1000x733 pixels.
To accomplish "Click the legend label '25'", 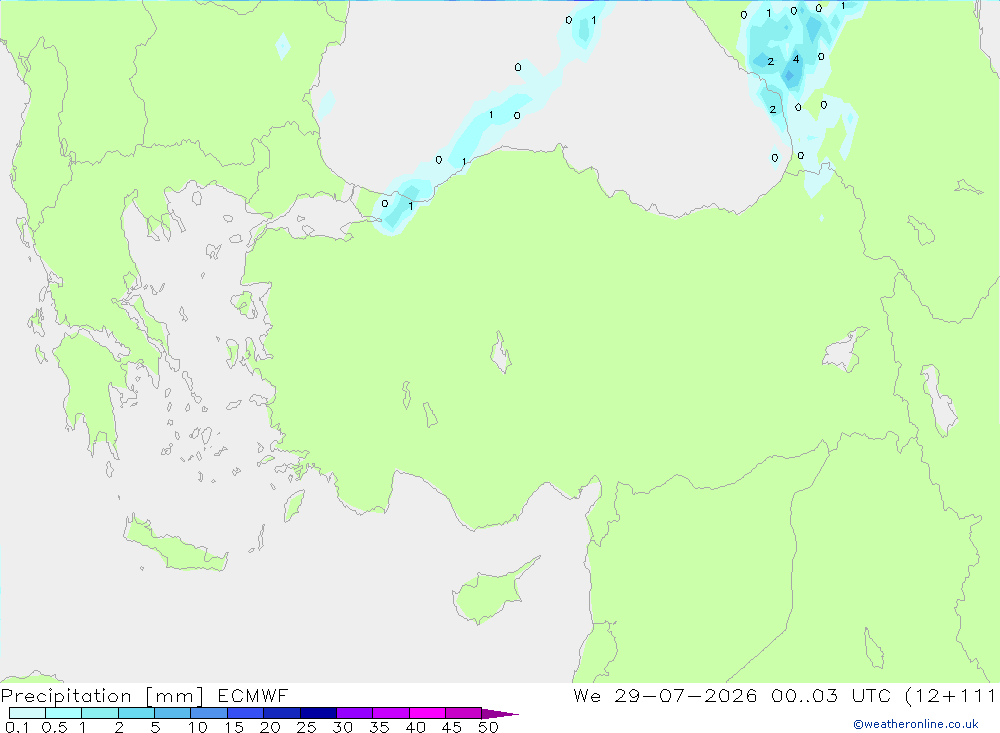I will (306, 727).
